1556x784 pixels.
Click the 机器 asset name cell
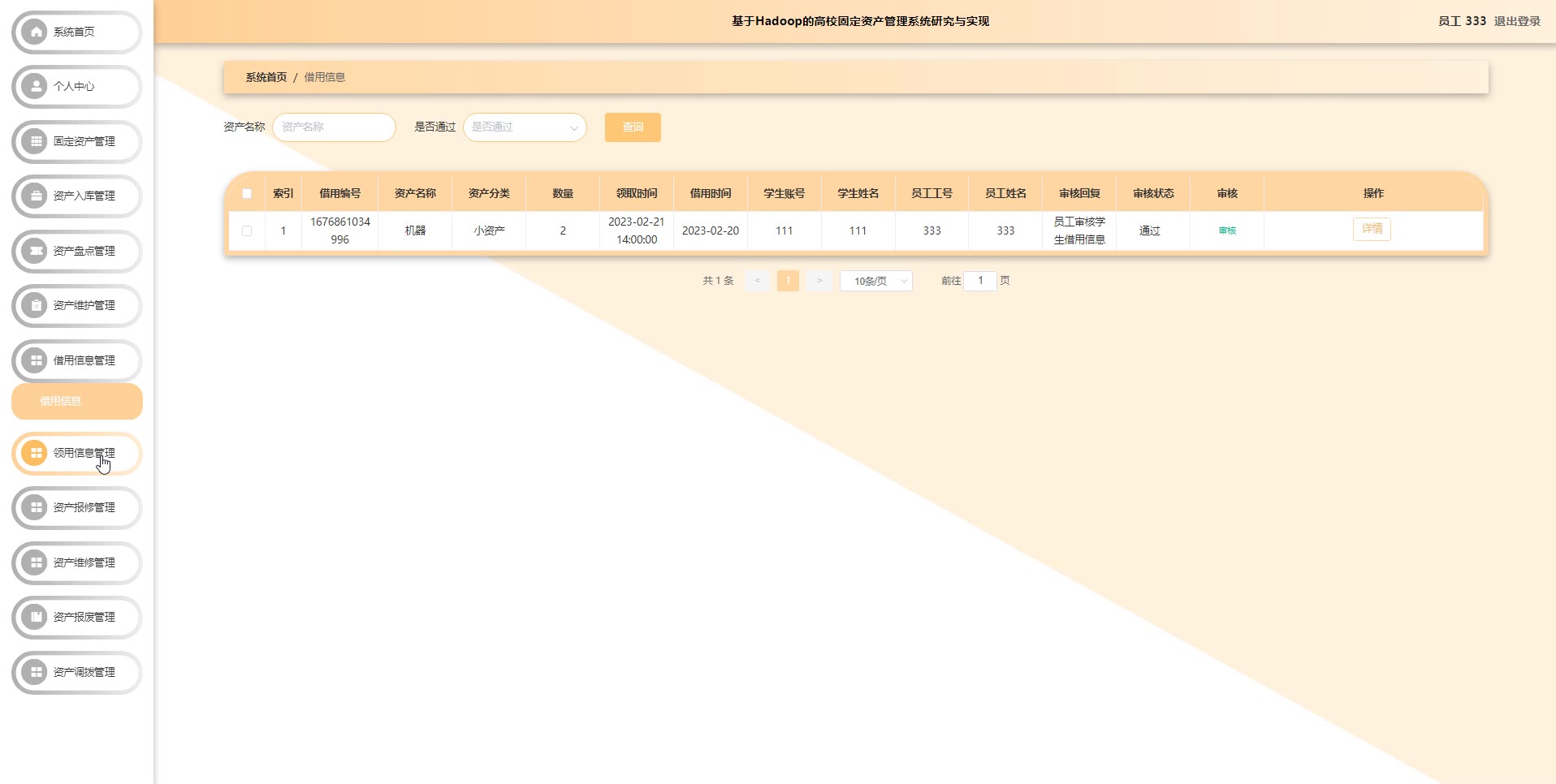click(415, 231)
